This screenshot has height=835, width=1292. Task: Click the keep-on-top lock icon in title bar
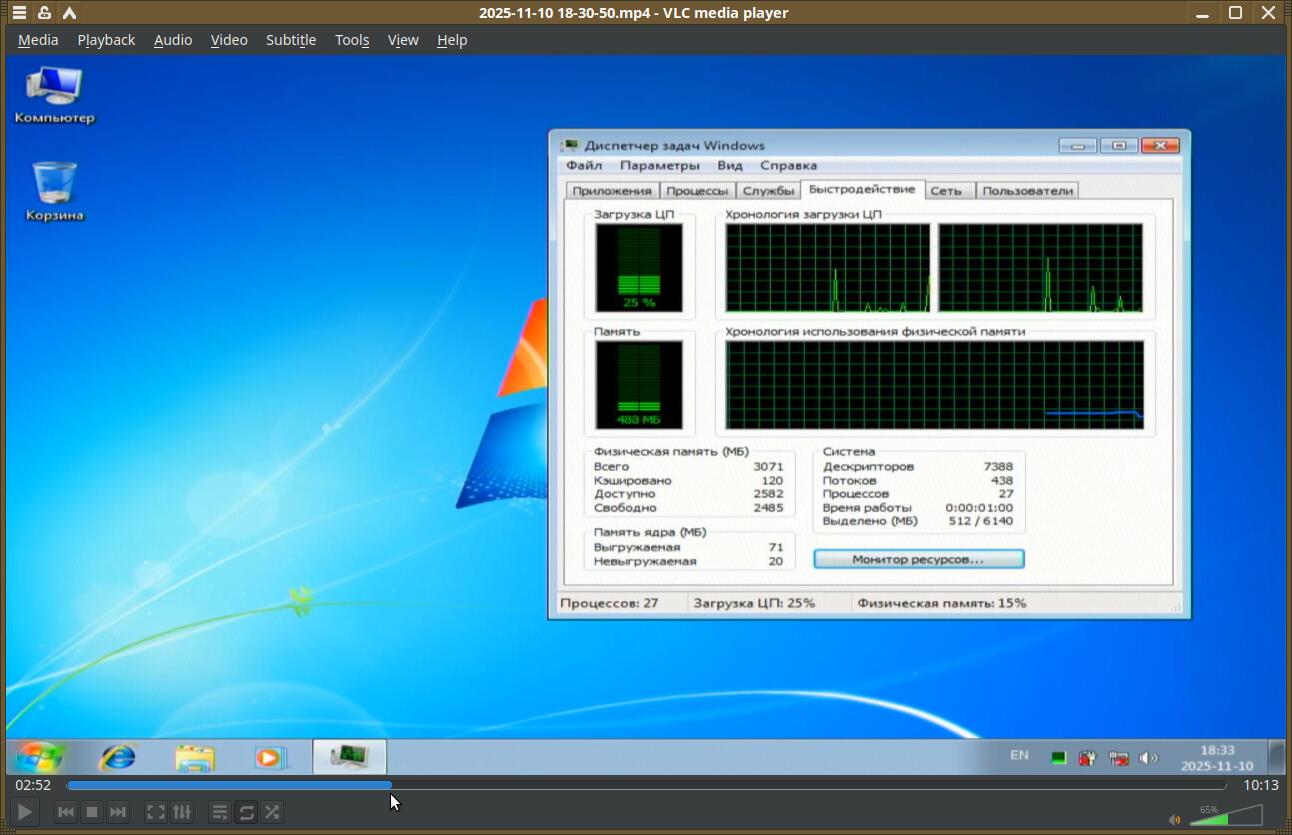(44, 13)
